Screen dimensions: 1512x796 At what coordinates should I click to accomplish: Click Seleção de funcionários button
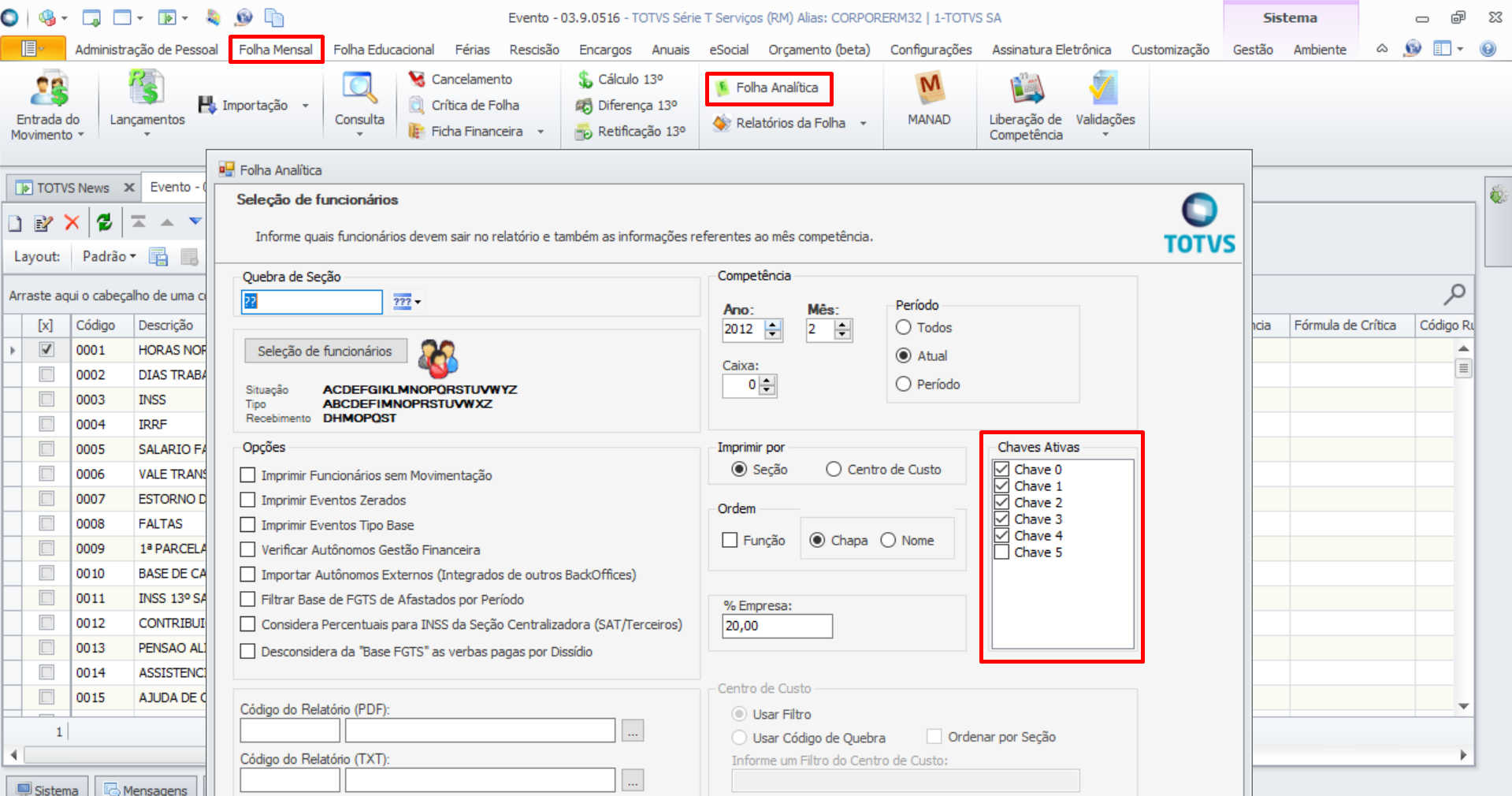click(325, 351)
